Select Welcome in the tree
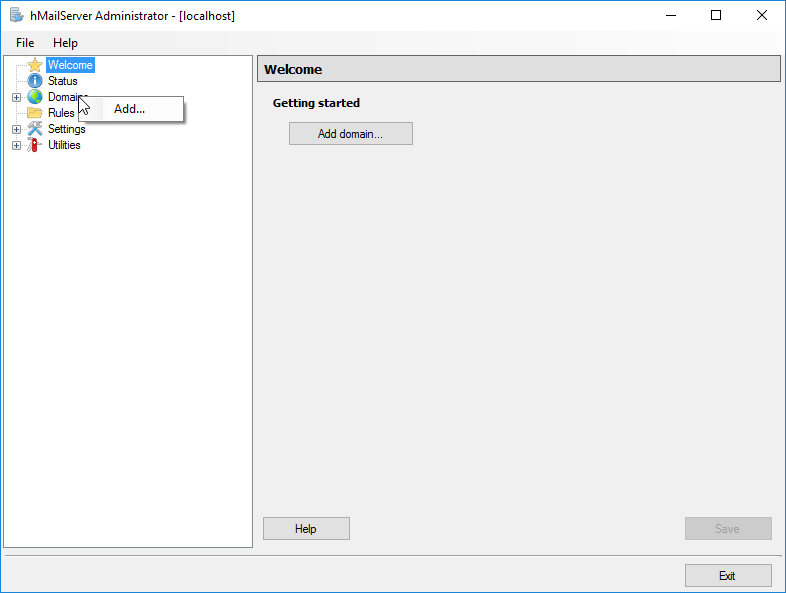Screen dimensions: 786x593 click(x=70, y=65)
